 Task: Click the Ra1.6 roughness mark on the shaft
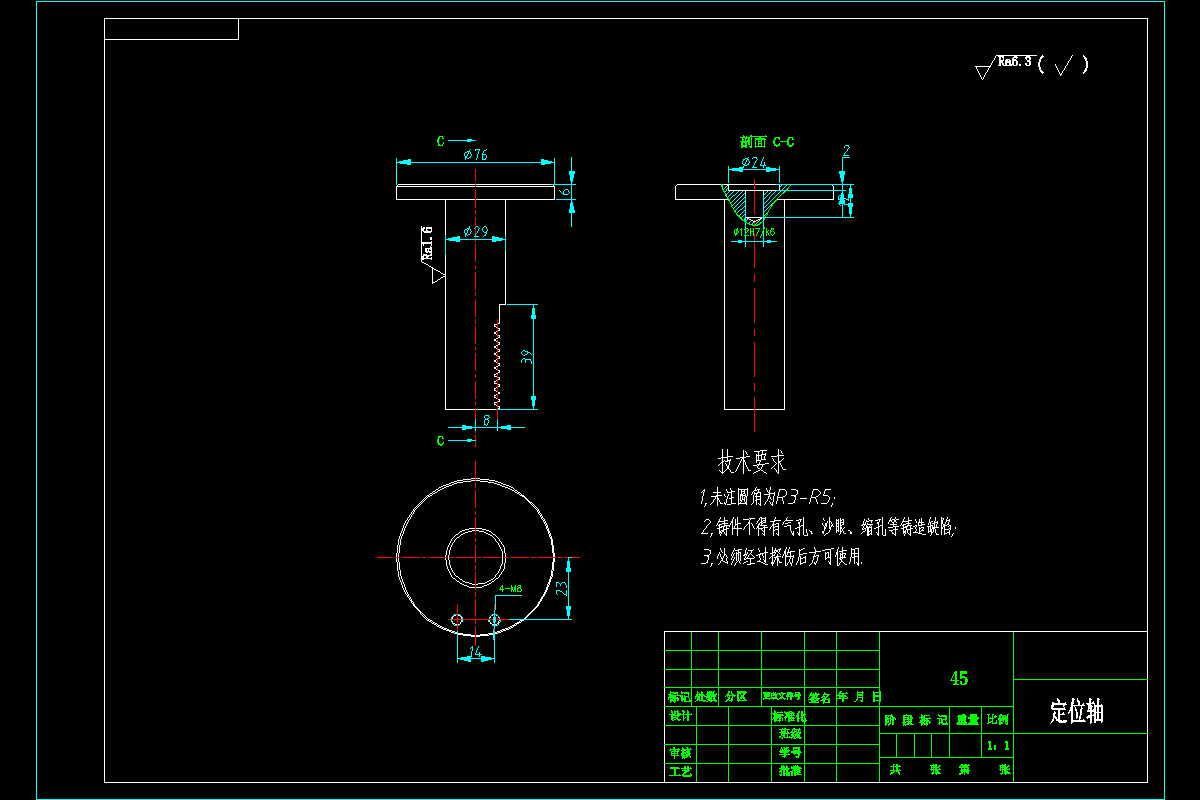click(x=432, y=254)
